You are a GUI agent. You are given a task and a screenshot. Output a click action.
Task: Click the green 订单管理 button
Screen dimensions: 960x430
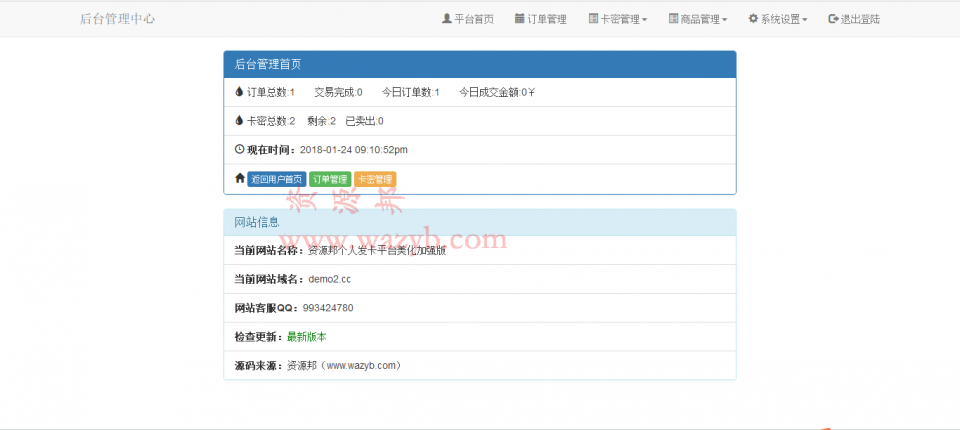point(330,179)
